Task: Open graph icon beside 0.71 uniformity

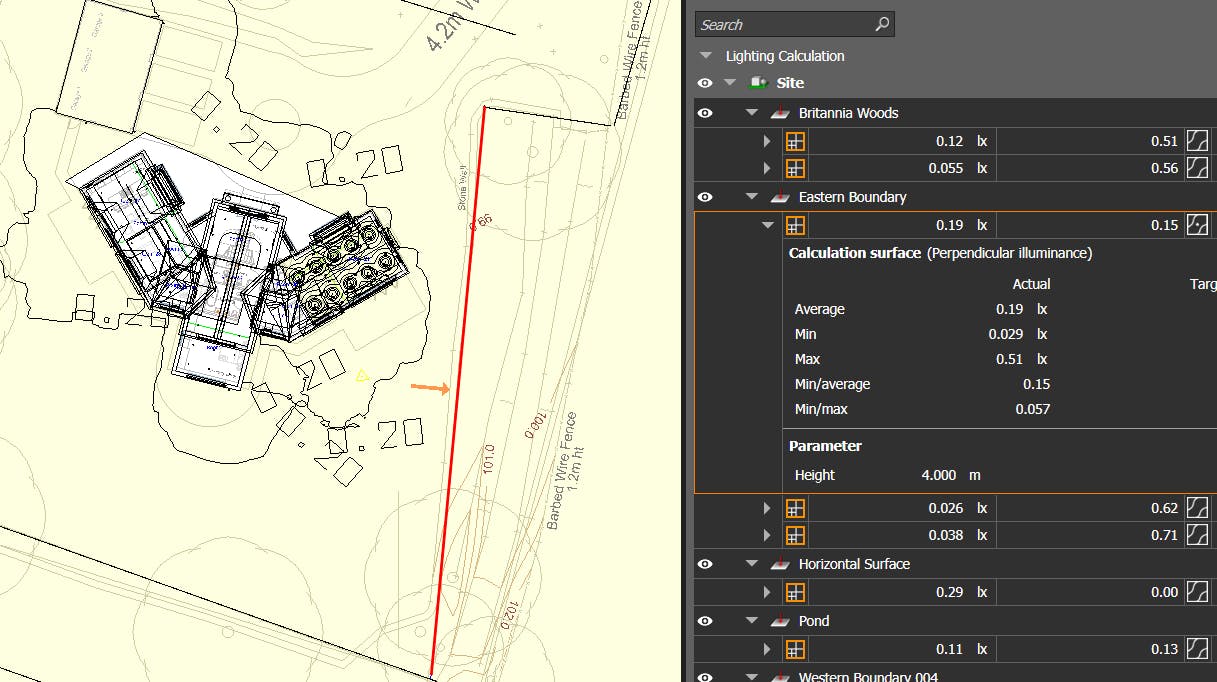Action: [x=1197, y=535]
